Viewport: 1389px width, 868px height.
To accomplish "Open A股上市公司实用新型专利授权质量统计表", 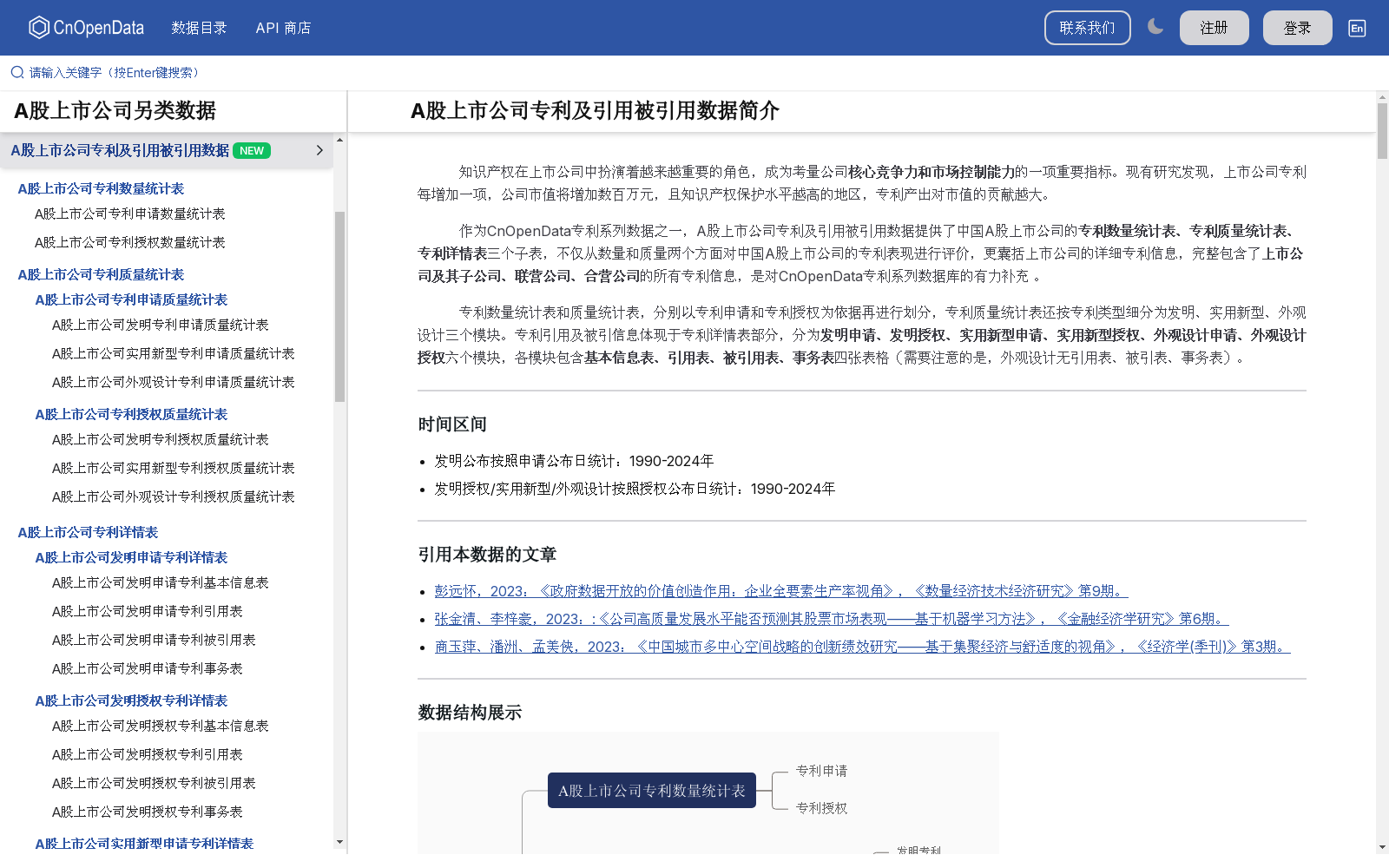I will [x=173, y=468].
